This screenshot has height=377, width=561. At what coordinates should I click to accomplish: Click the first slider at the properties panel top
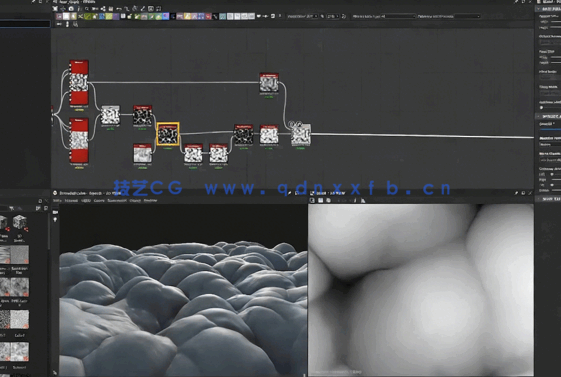[x=555, y=22]
